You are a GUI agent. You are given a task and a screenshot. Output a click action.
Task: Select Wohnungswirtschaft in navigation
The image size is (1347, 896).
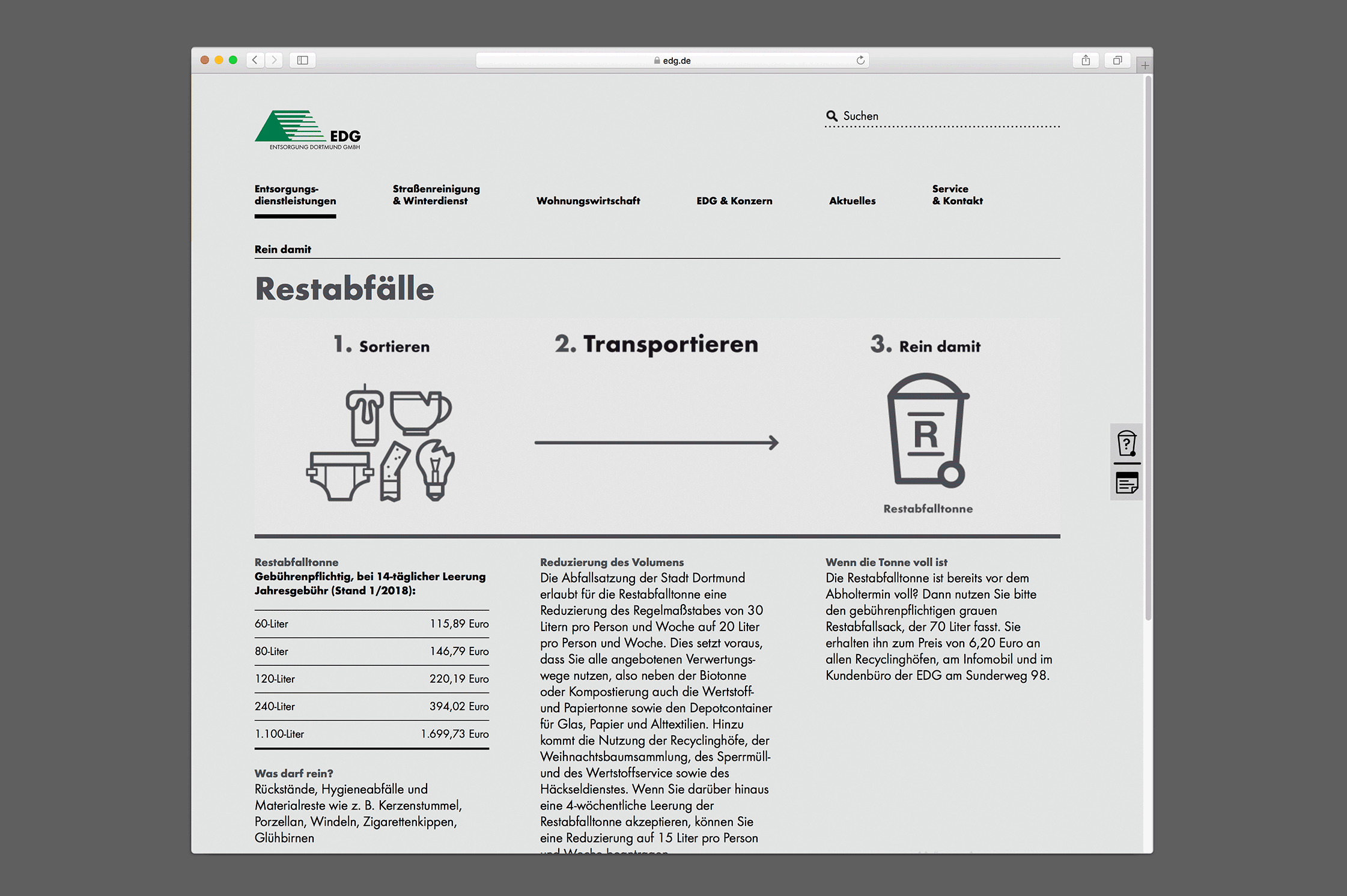pyautogui.click(x=588, y=201)
